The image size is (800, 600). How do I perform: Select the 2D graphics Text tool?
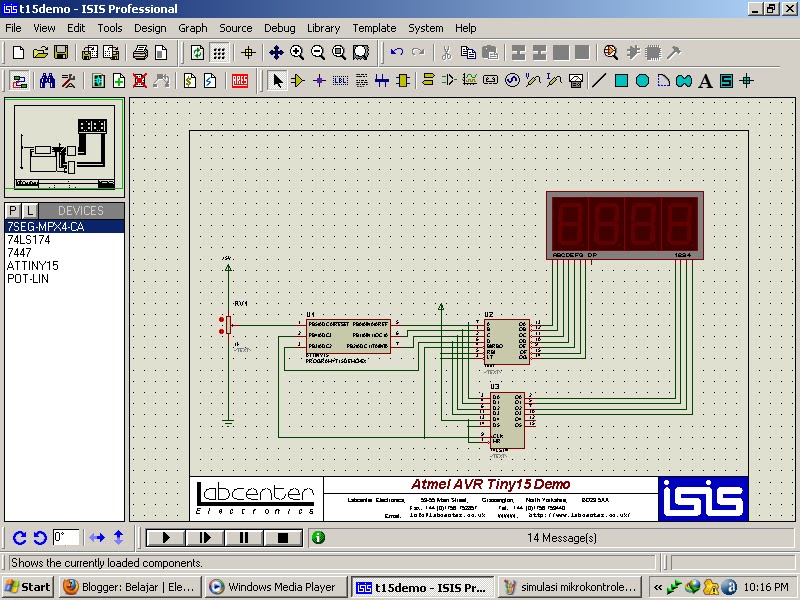pos(706,80)
